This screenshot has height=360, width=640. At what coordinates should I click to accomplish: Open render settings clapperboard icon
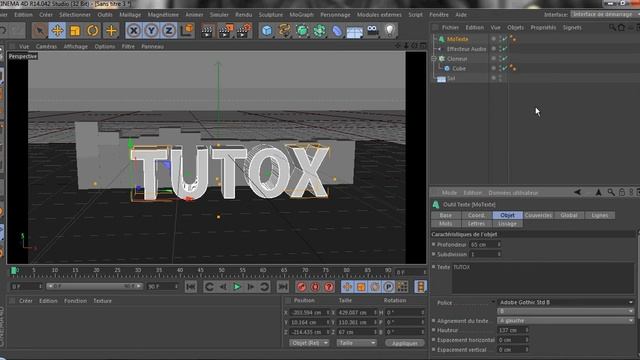pyautogui.click(x=244, y=31)
